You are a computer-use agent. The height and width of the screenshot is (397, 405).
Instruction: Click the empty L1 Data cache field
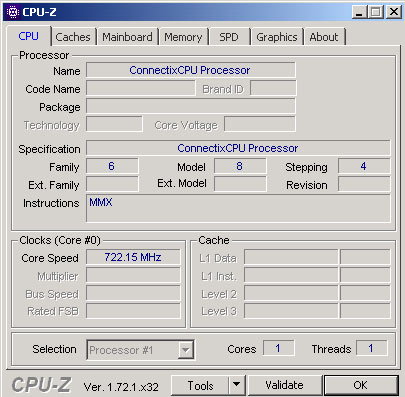(x=291, y=257)
